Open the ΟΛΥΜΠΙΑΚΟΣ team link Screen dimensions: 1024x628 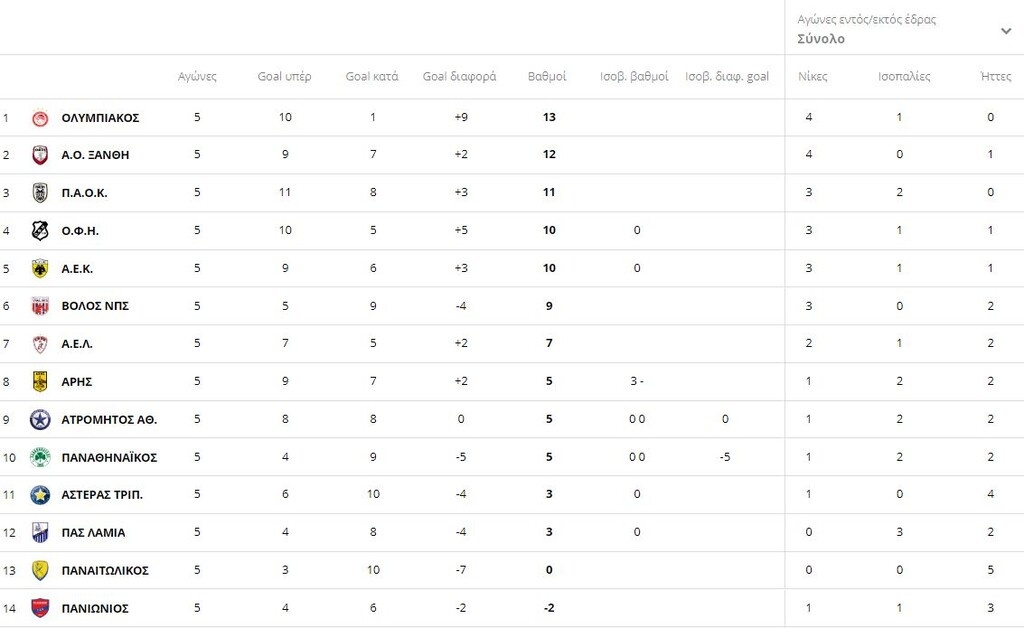point(100,118)
